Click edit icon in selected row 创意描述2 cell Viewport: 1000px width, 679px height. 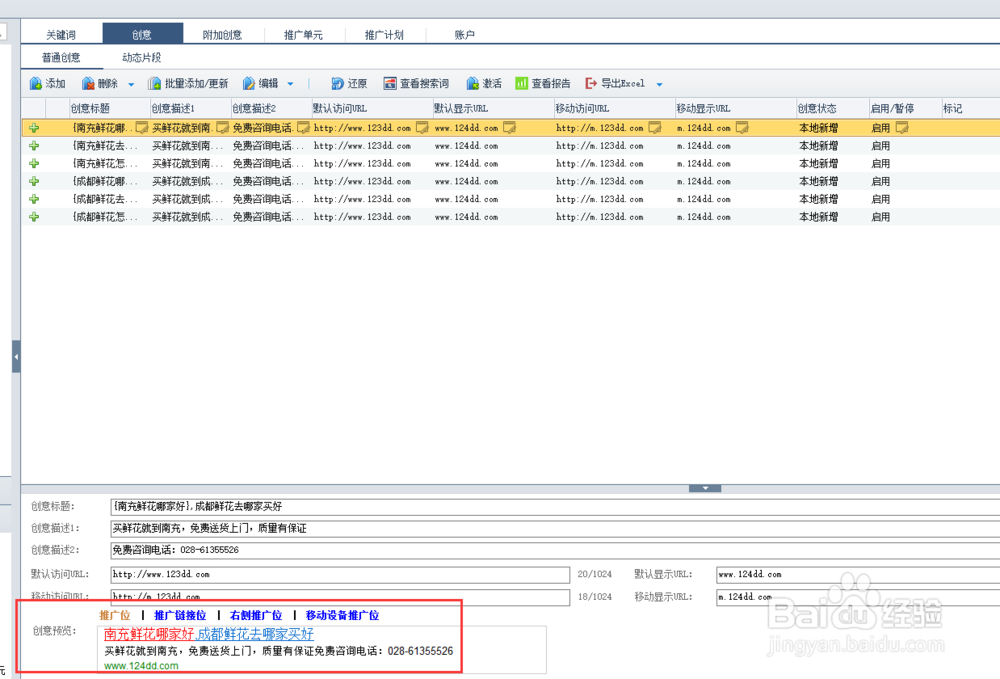[x=304, y=128]
